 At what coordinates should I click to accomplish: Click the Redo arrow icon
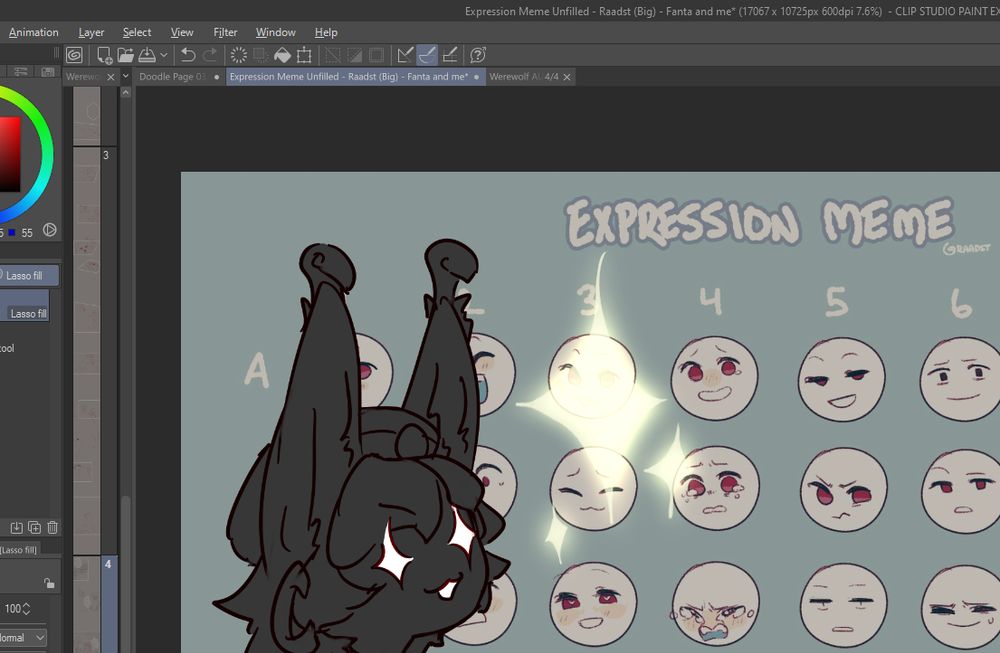210,54
